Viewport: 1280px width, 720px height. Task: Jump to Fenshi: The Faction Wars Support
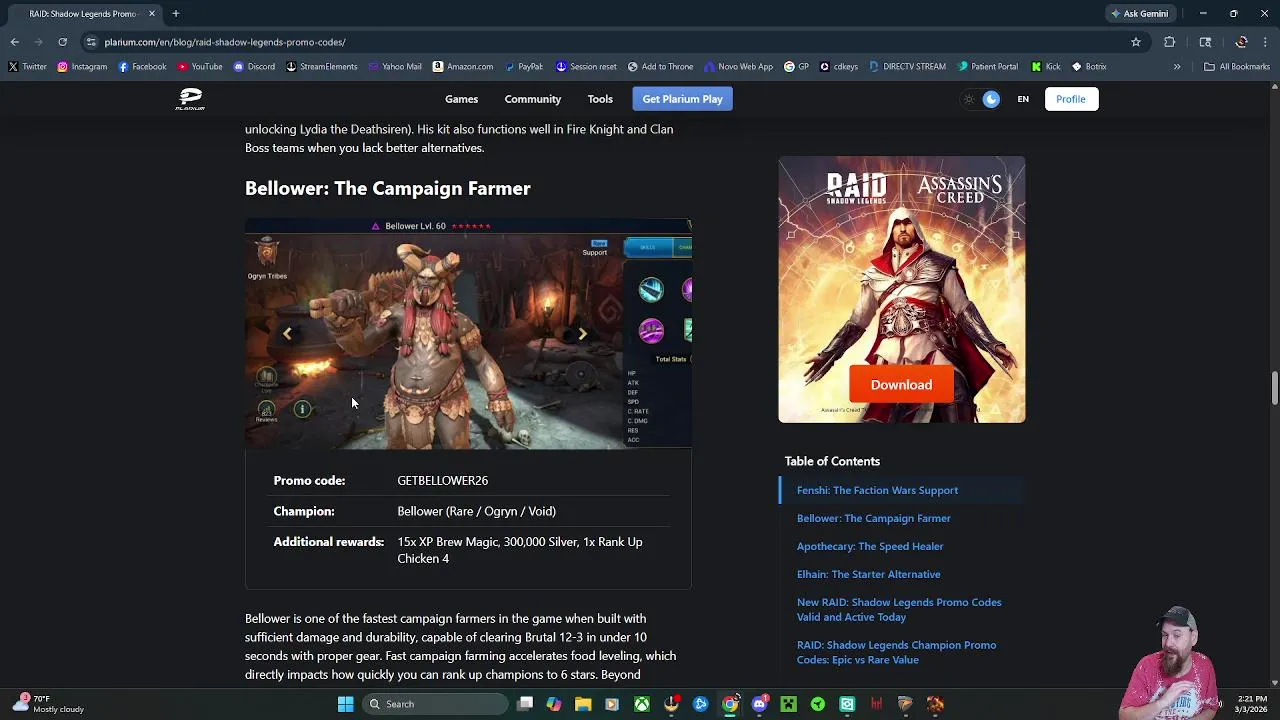pos(877,490)
